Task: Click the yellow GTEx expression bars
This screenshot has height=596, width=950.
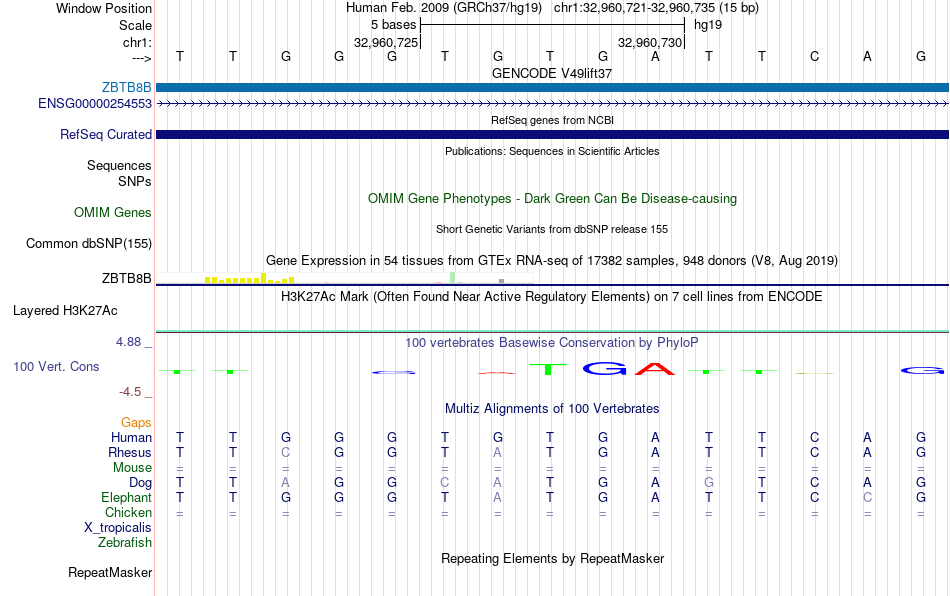Action: pyautogui.click(x=249, y=279)
